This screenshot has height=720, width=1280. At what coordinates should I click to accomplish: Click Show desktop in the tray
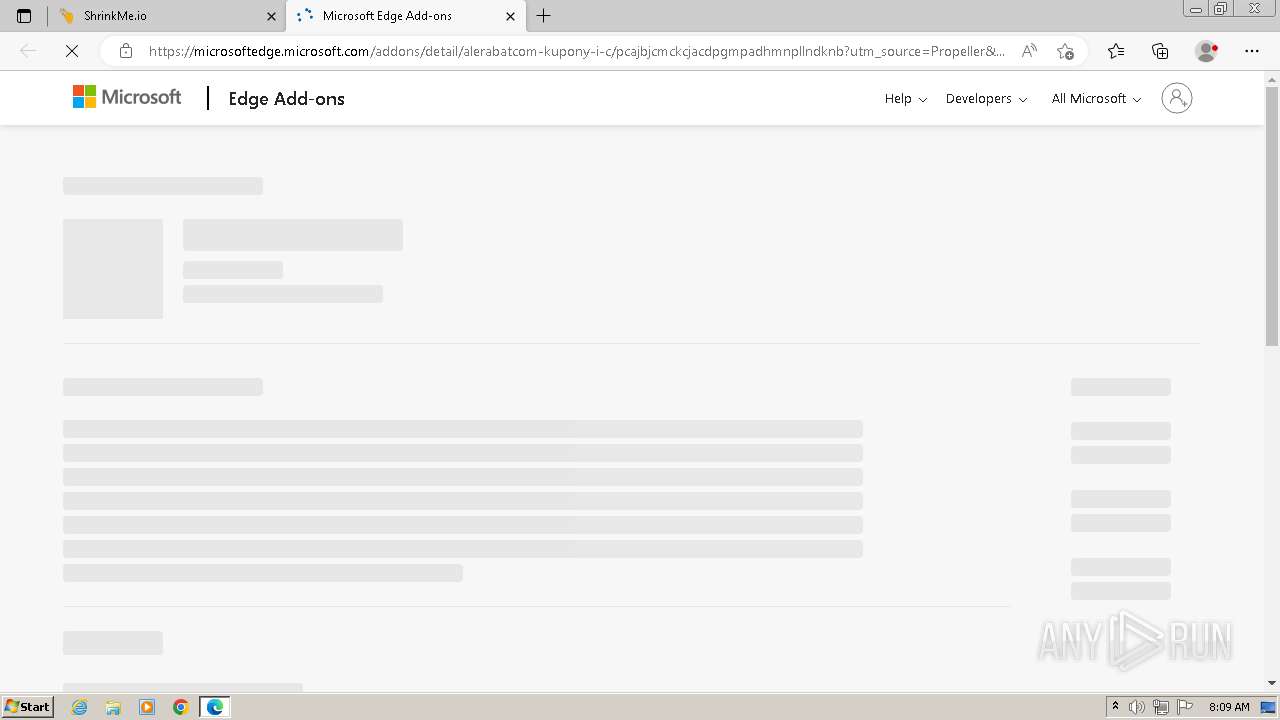click(1269, 707)
